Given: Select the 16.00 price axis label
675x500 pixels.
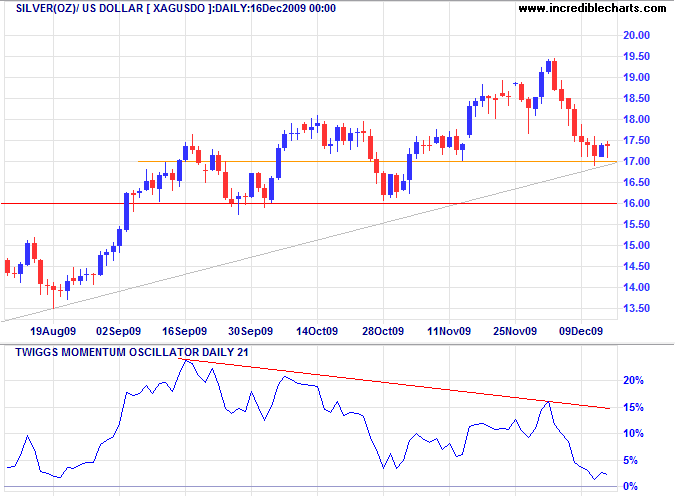Looking at the screenshot, I should point(636,203).
